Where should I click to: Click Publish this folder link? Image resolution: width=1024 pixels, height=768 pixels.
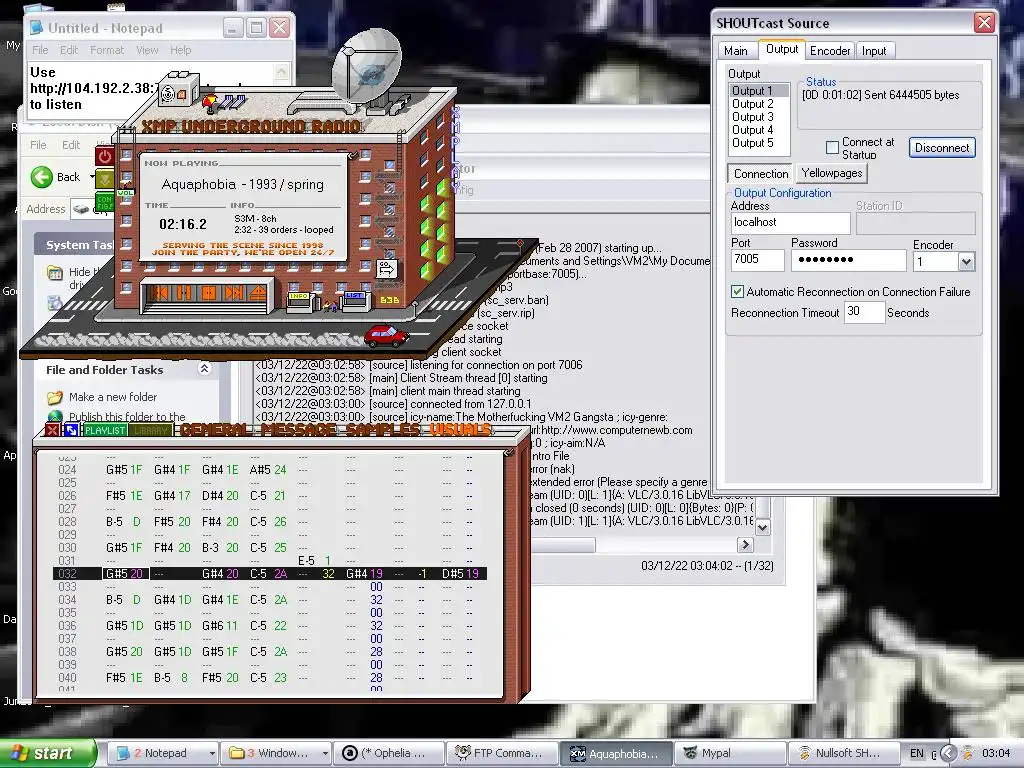(127, 417)
